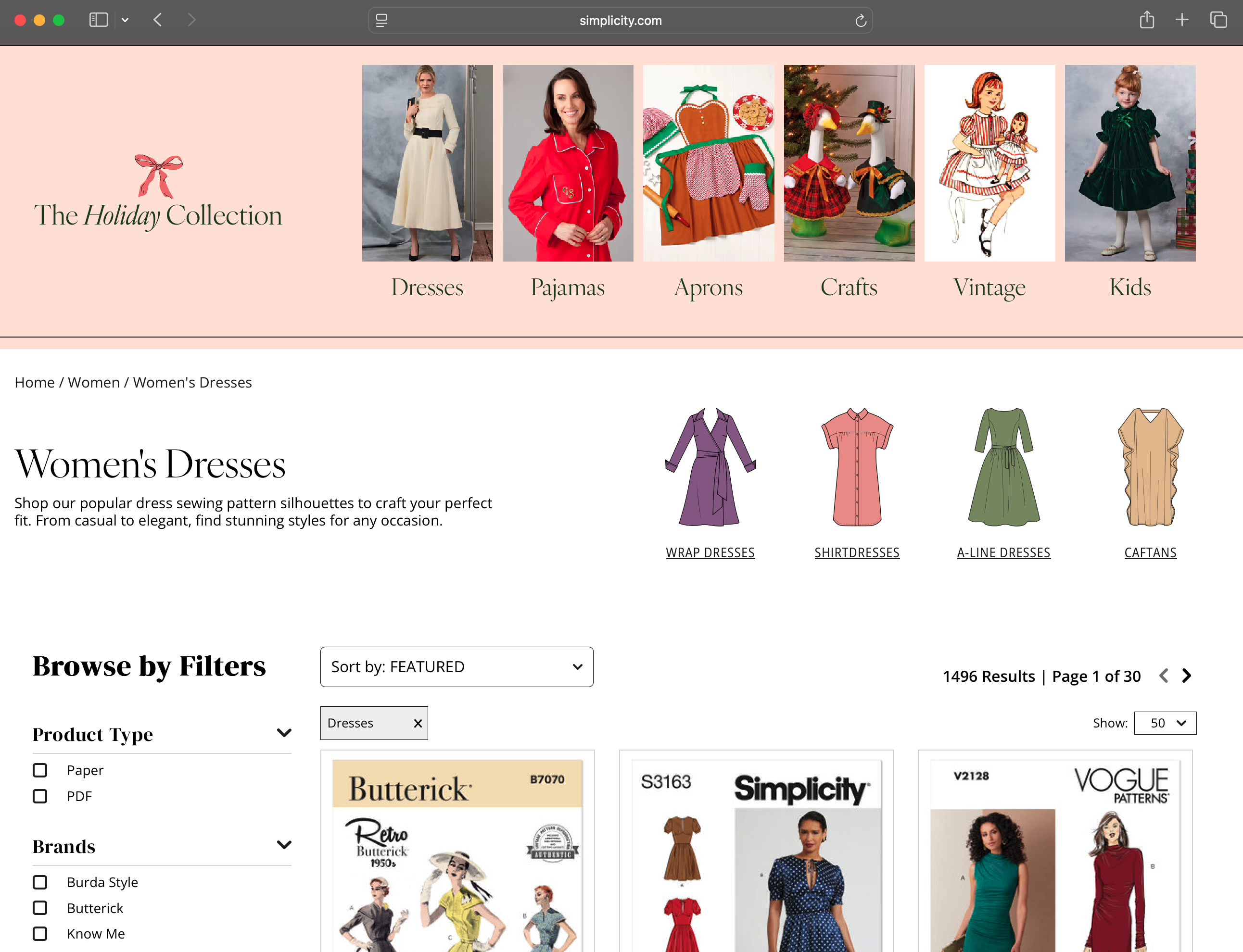Click the Home breadcrumb link
Viewport: 1243px width, 952px height.
[34, 382]
